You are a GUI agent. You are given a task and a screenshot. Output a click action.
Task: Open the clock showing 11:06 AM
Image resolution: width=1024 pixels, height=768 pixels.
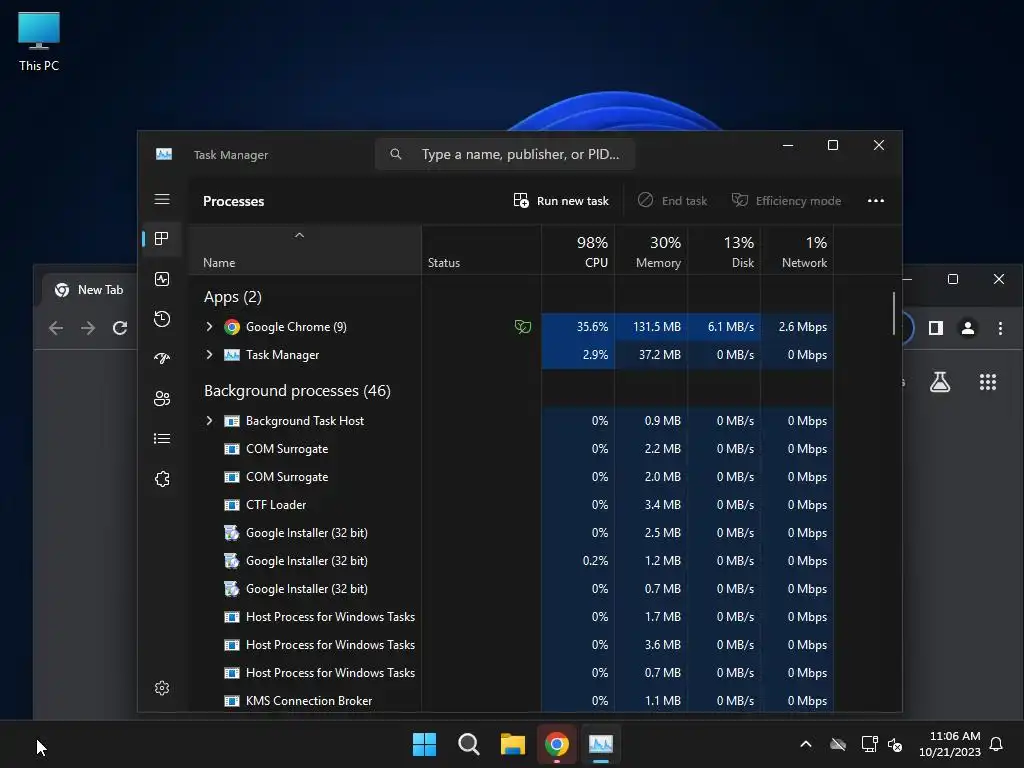pos(950,744)
